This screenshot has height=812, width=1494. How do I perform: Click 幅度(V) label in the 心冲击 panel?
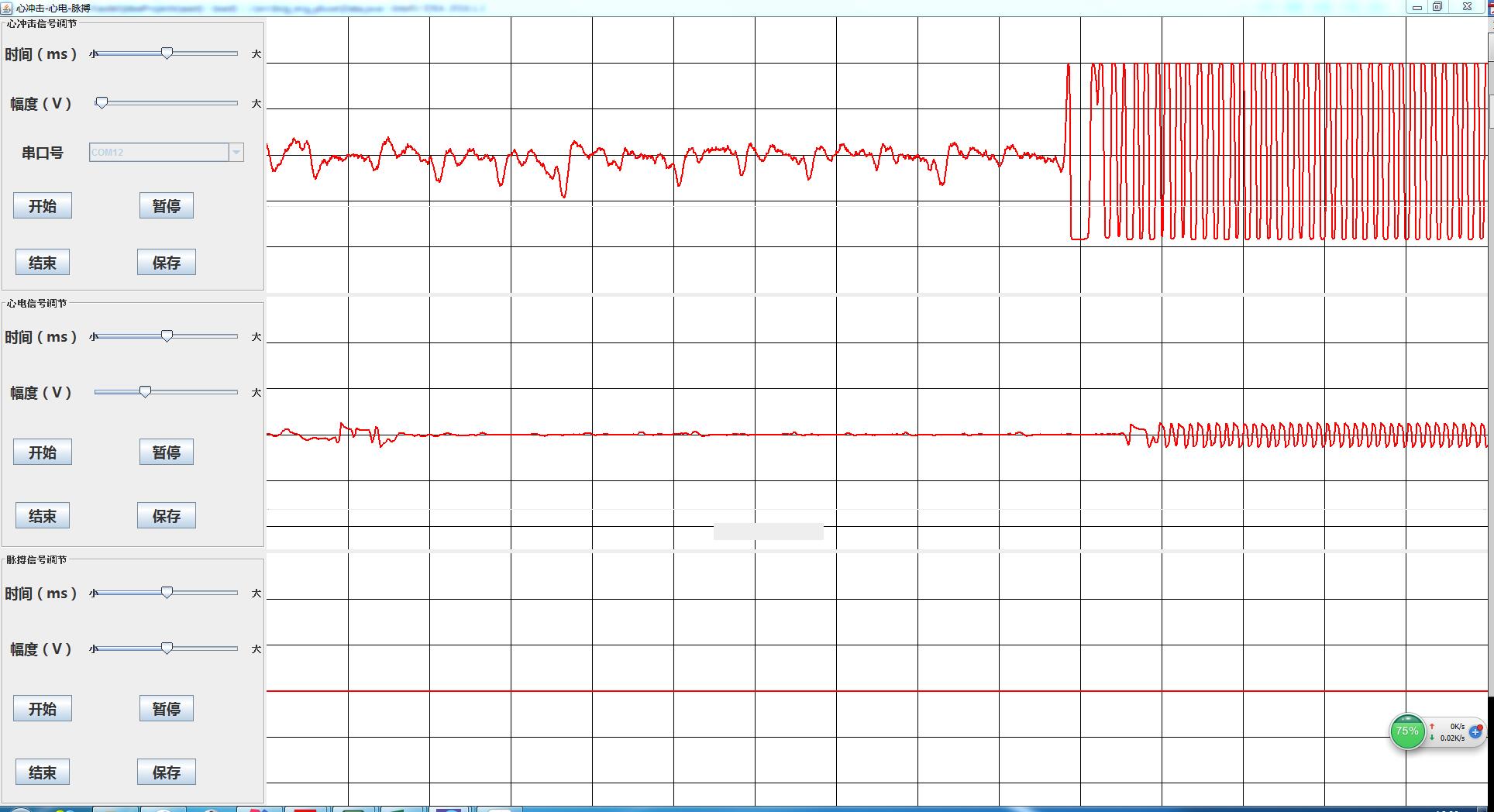(x=41, y=104)
